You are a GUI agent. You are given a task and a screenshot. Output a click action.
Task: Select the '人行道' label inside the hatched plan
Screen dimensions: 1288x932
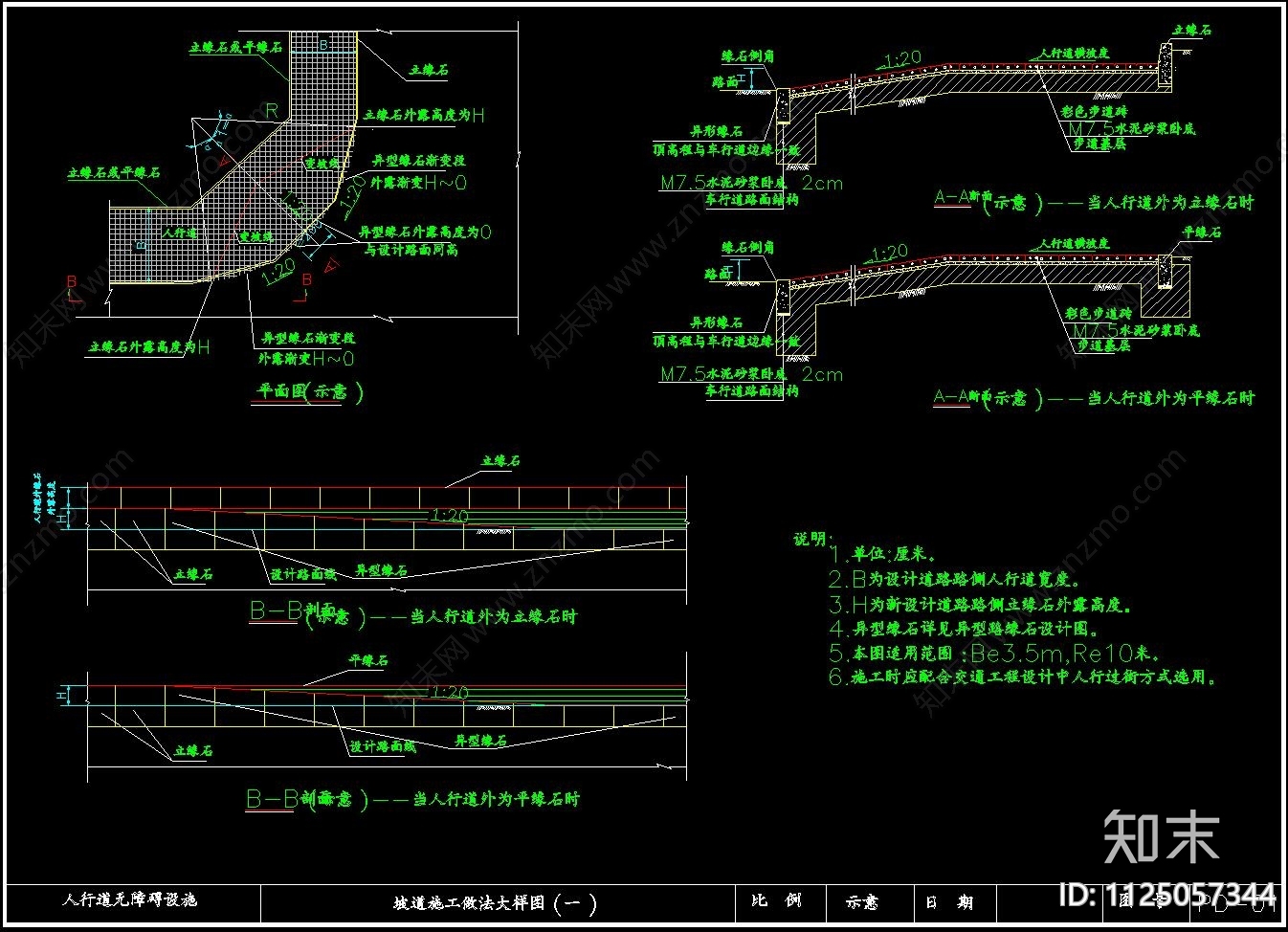point(179,233)
